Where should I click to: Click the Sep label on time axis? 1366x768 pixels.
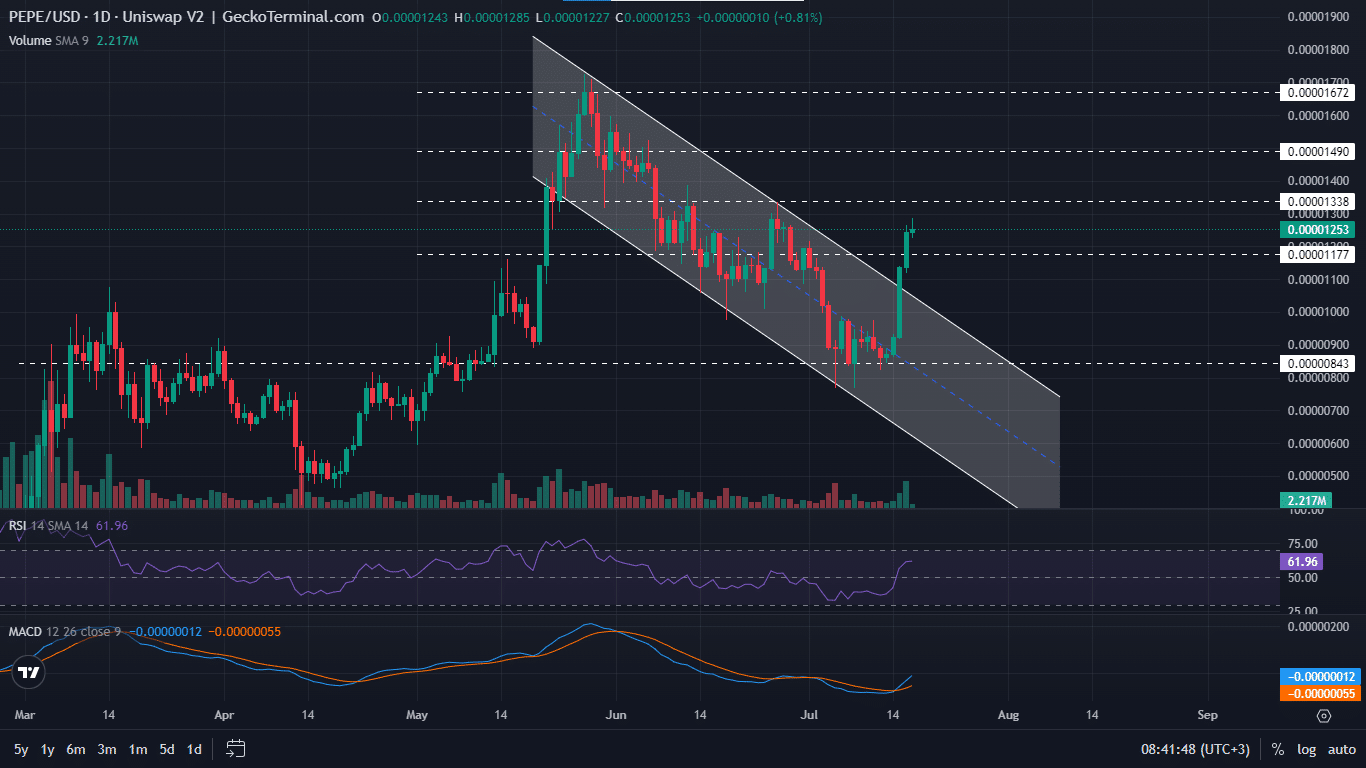(x=1207, y=715)
